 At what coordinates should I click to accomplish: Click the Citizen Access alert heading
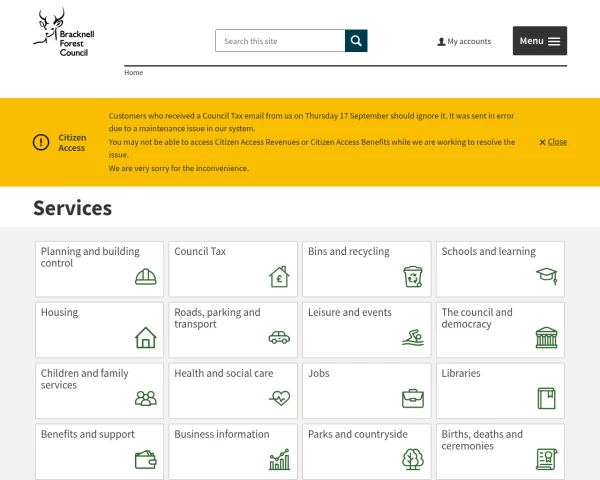pos(72,142)
